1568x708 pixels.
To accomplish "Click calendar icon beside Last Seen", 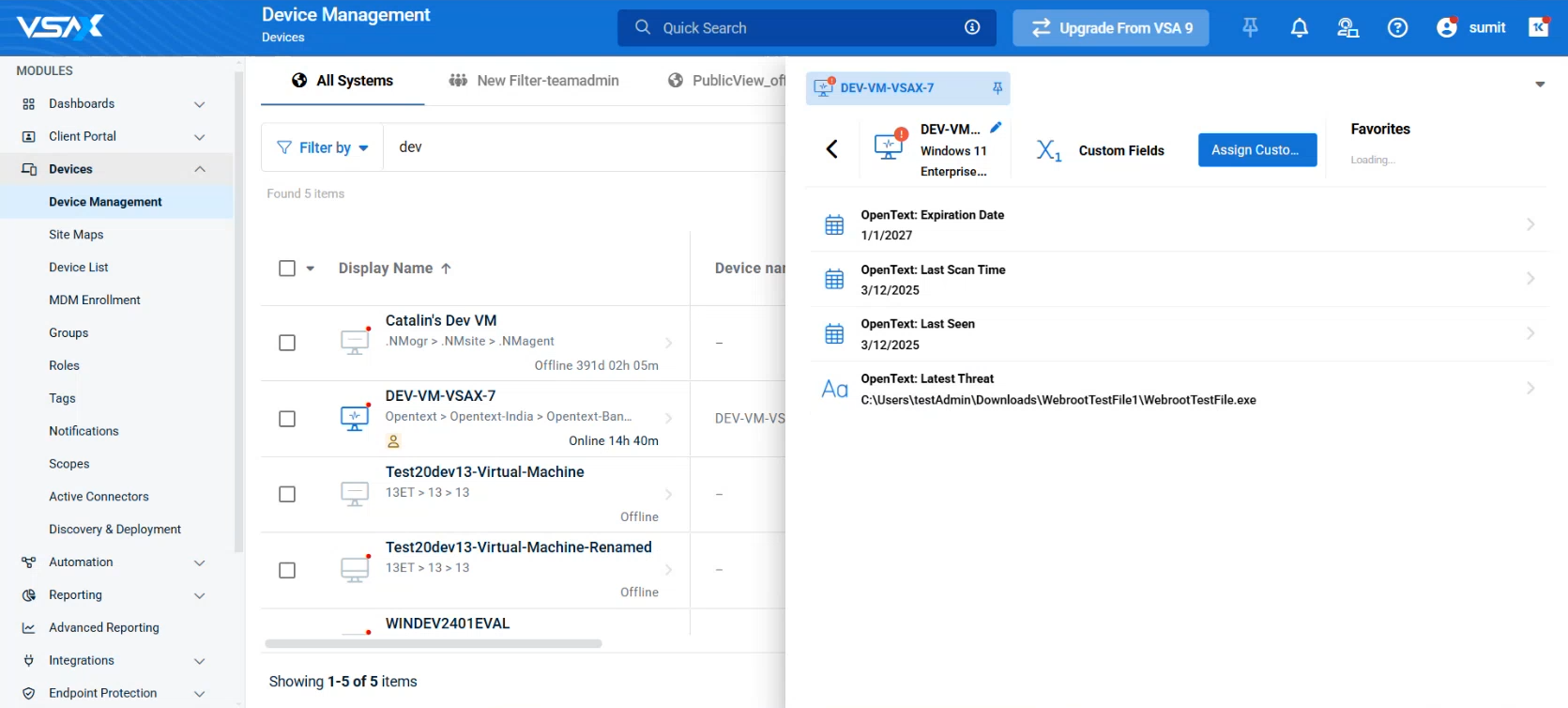I will click(834, 333).
